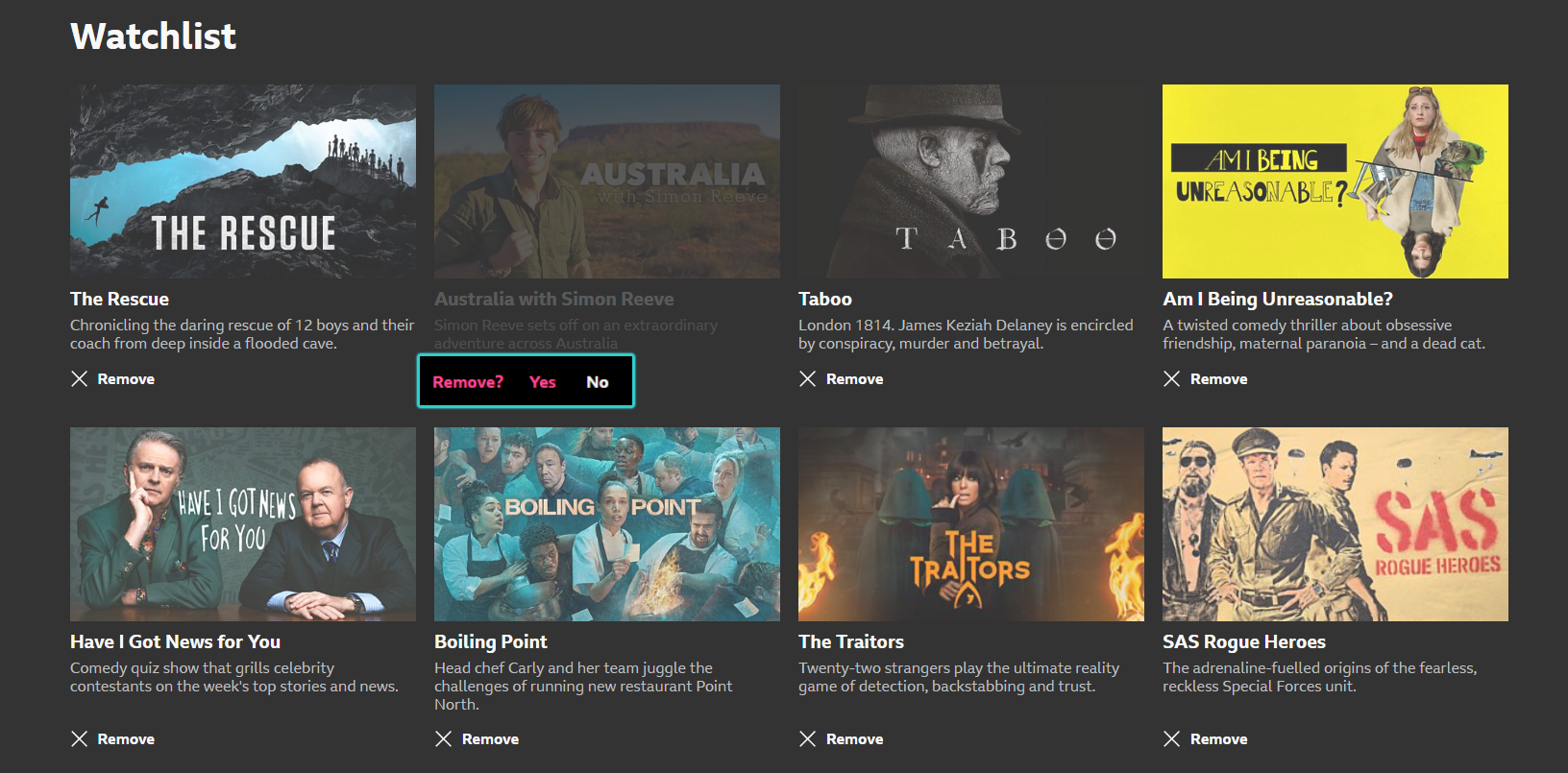Open The Traitors thumbnail
This screenshot has height=773, width=1568.
pyautogui.click(x=971, y=524)
